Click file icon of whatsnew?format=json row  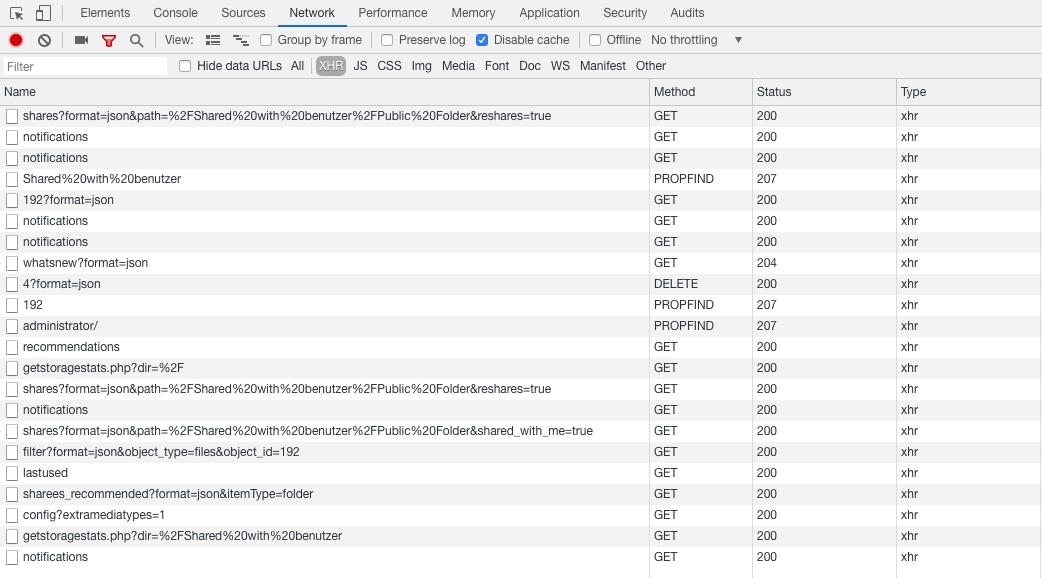coord(12,263)
